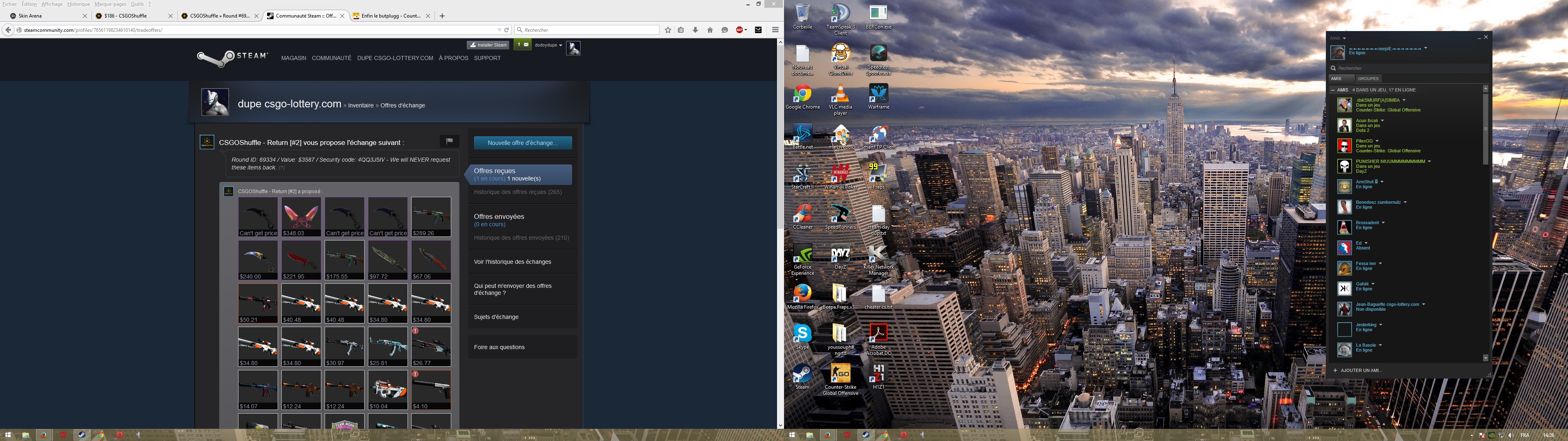The height and width of the screenshot is (441, 1568).
Task: Click the Adblock Plus toolbar icon
Action: tap(739, 30)
